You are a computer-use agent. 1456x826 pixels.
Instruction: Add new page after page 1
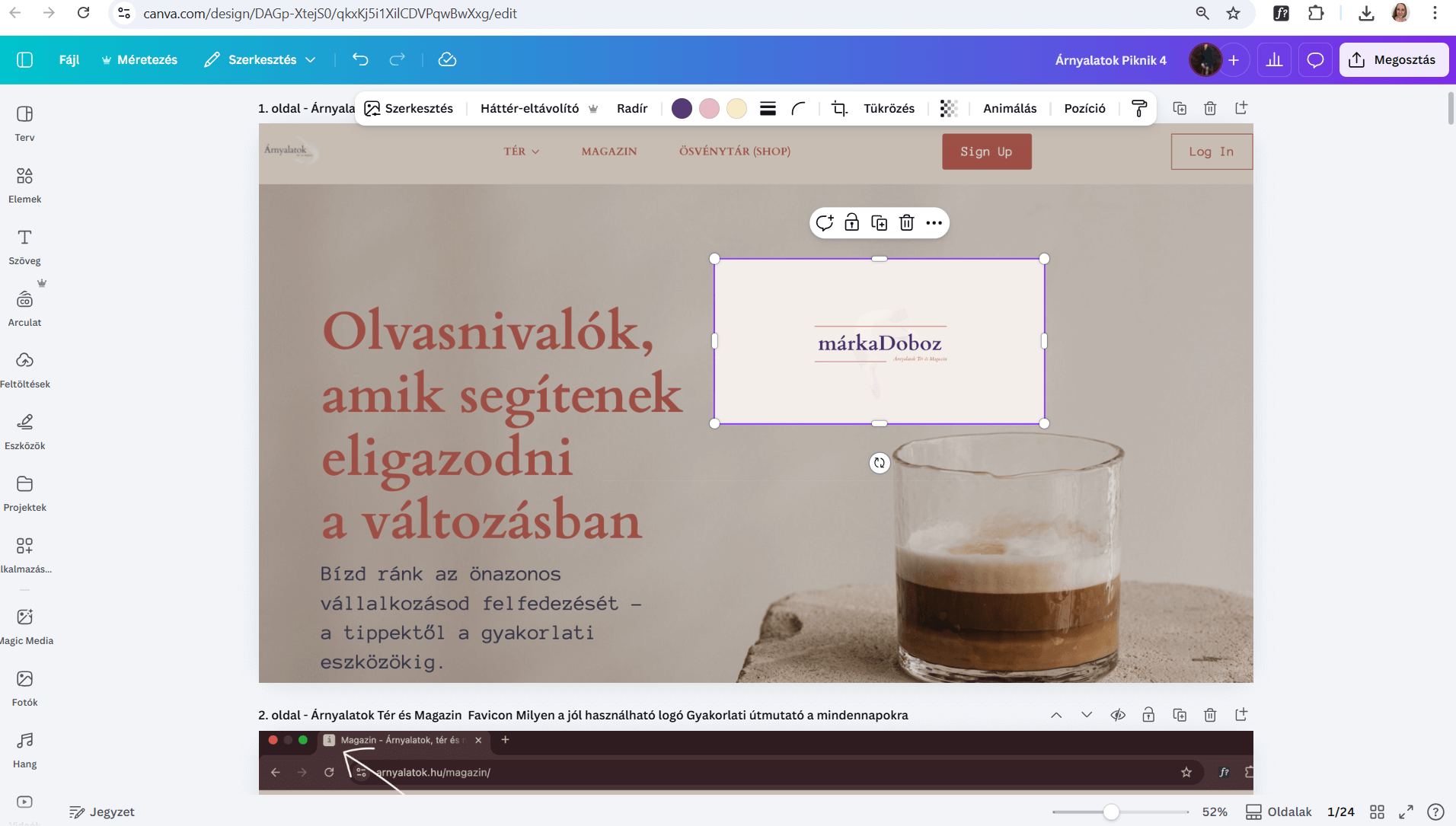coord(1241,108)
